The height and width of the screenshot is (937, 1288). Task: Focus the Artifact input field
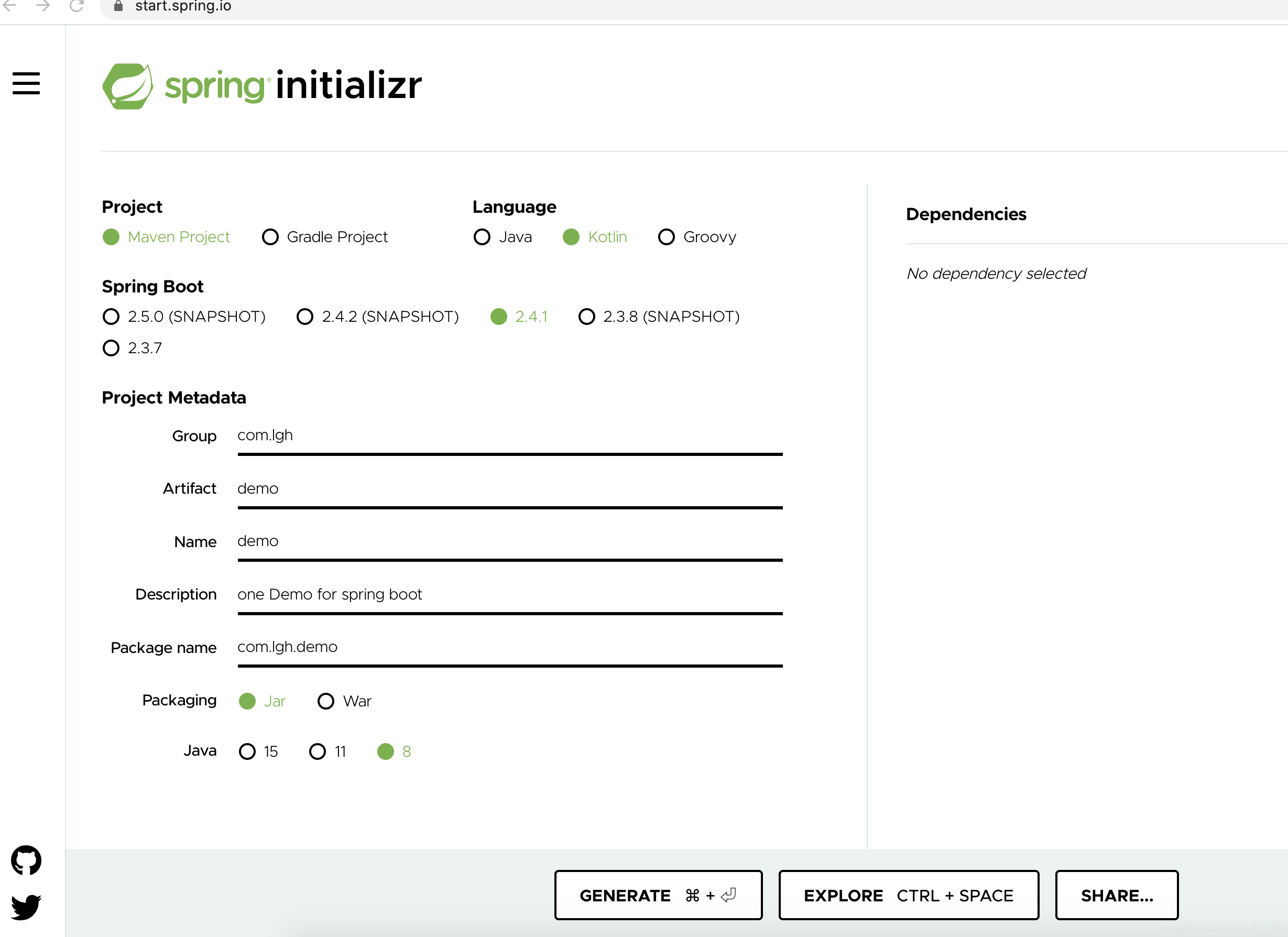(x=510, y=489)
